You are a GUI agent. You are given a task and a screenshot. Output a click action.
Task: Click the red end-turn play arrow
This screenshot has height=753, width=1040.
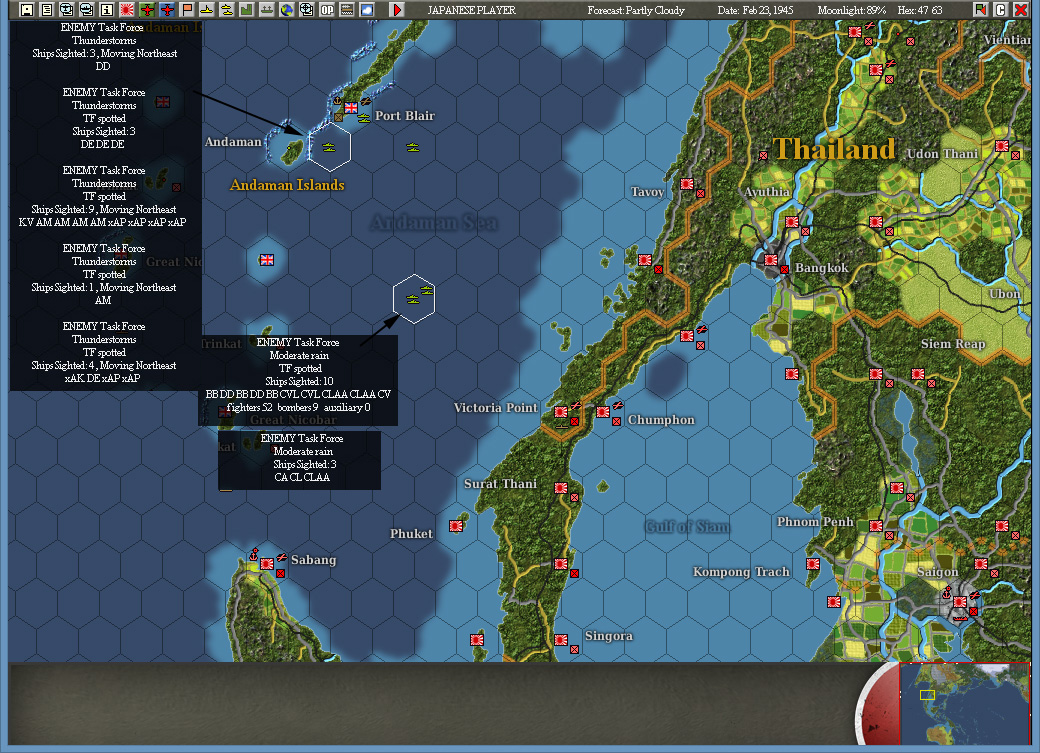tap(397, 9)
